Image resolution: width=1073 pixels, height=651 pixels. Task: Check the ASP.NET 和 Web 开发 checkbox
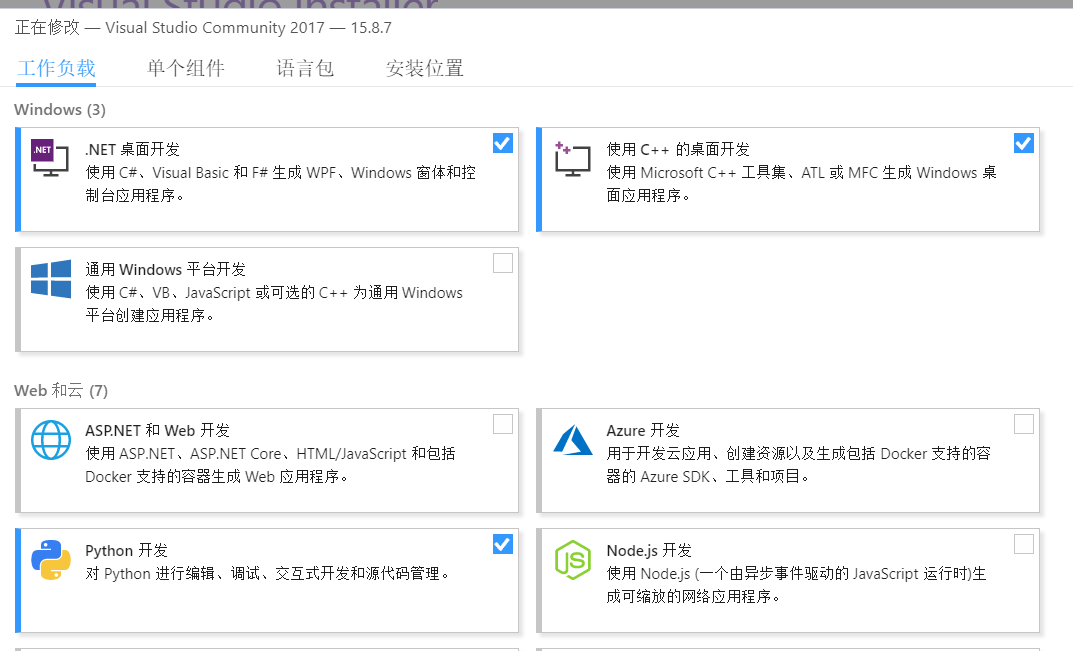(503, 424)
